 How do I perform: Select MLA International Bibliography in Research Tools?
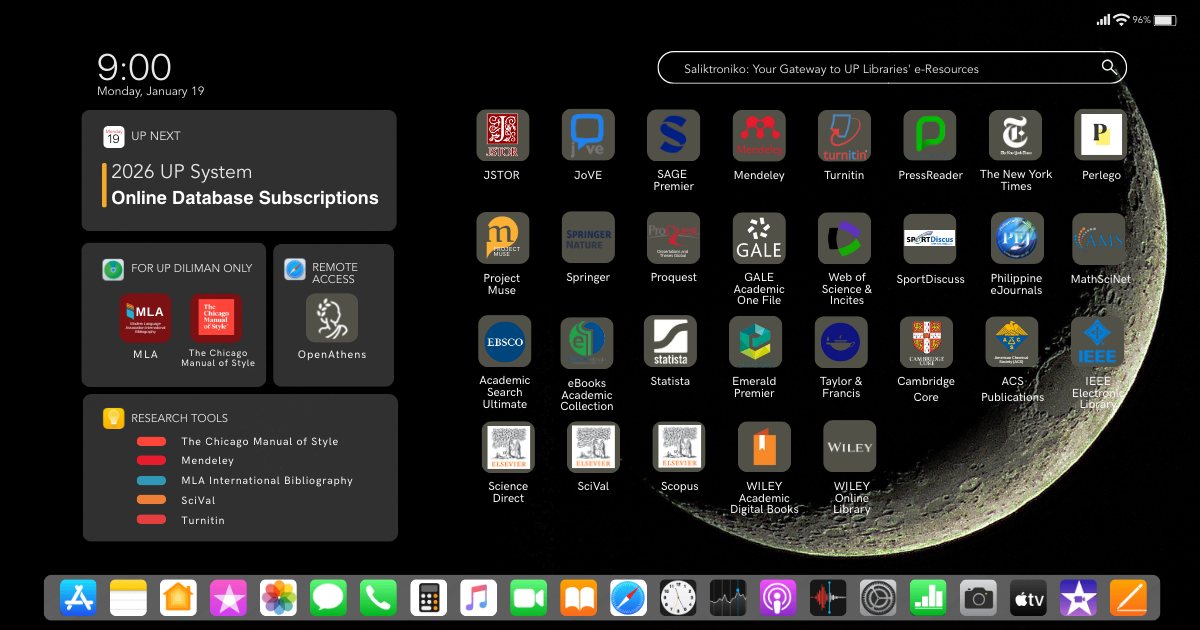tap(267, 481)
